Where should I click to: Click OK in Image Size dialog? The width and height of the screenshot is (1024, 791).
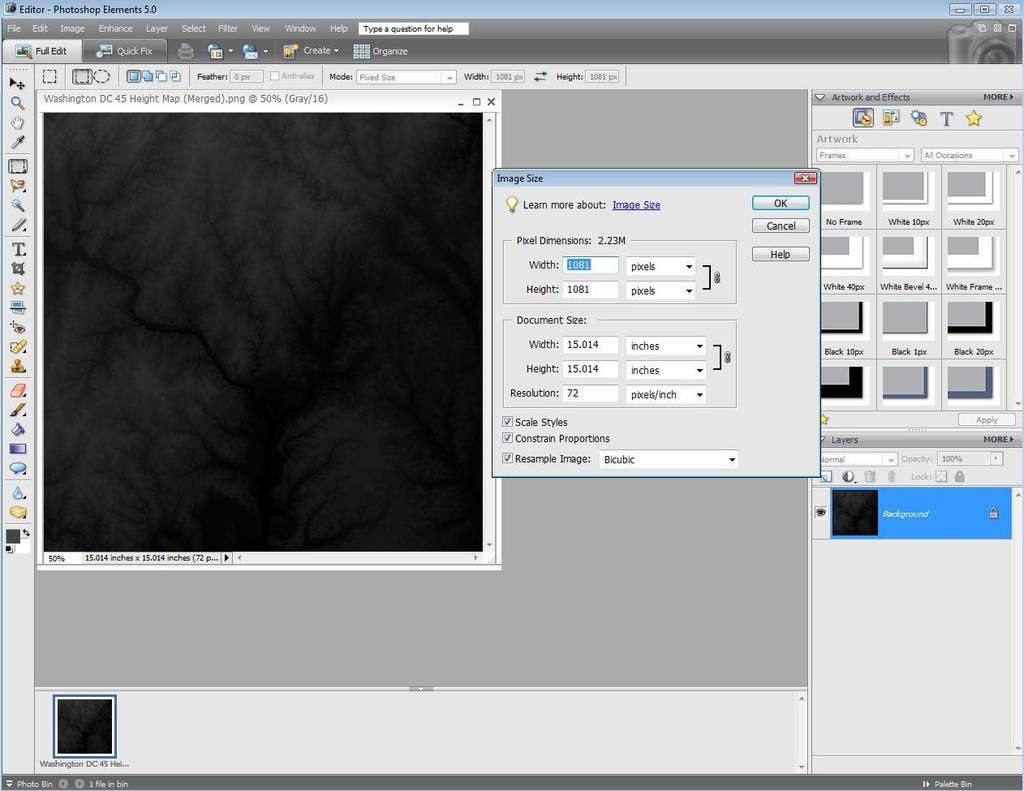point(780,203)
